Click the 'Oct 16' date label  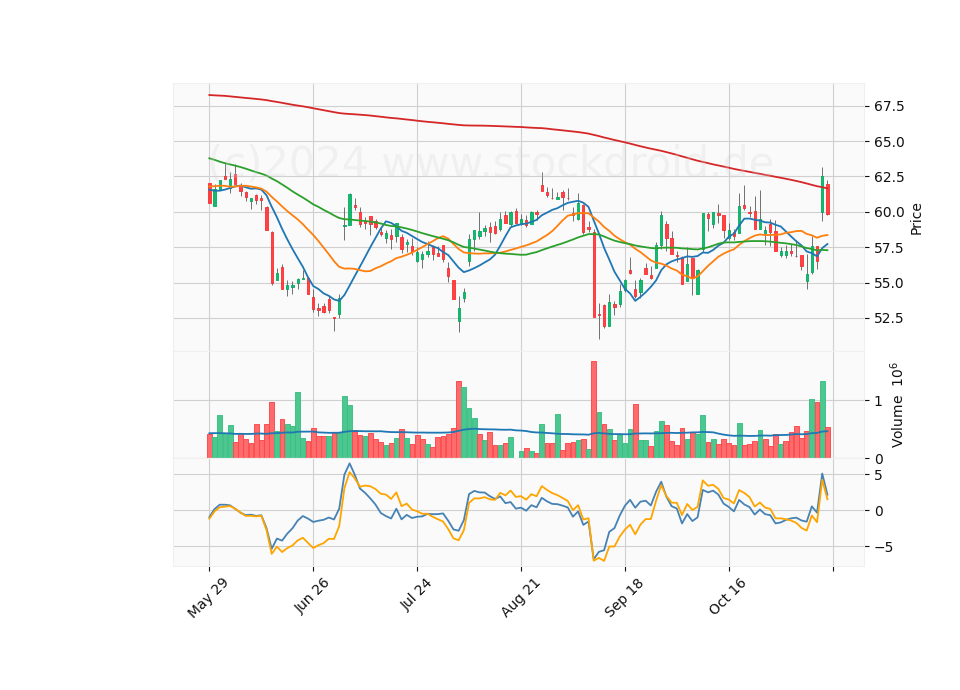coord(727,596)
